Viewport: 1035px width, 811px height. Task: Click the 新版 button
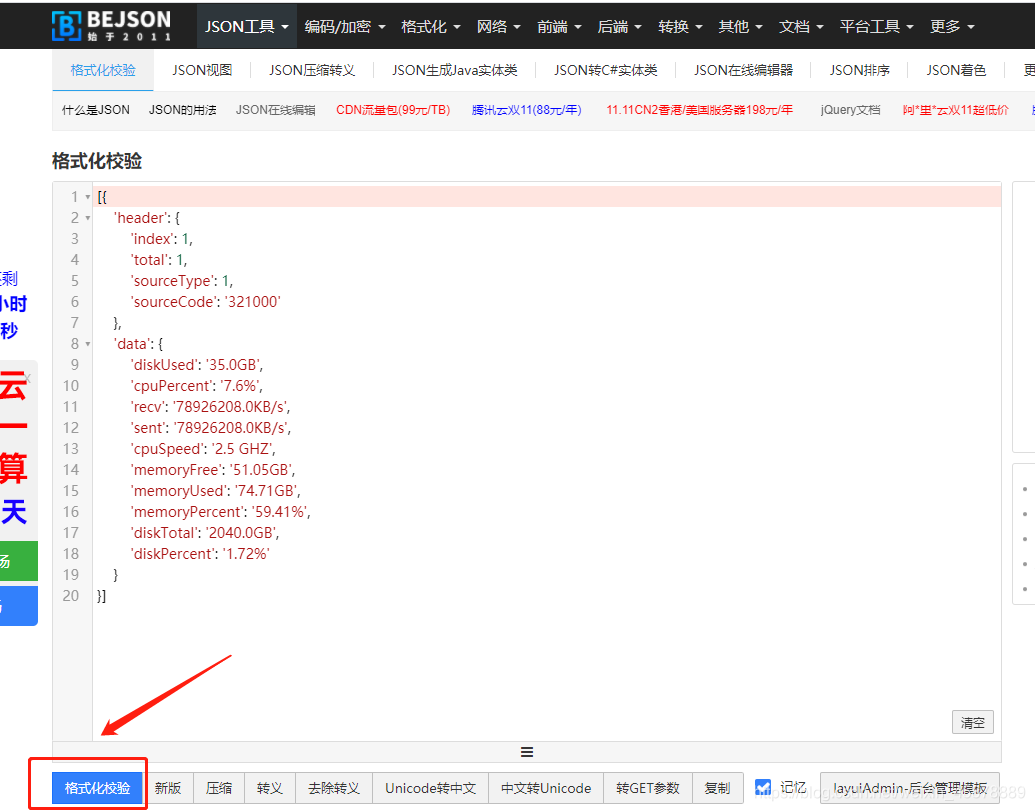[x=168, y=788]
